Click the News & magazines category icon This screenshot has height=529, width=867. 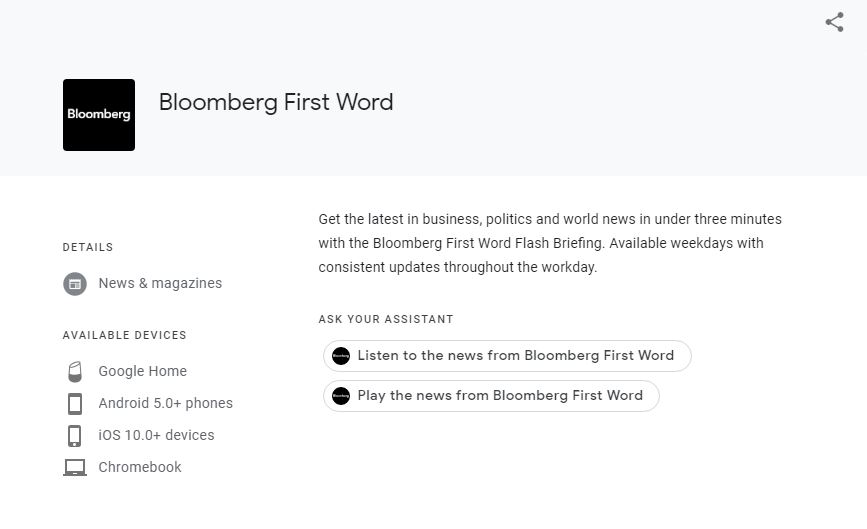pos(75,284)
